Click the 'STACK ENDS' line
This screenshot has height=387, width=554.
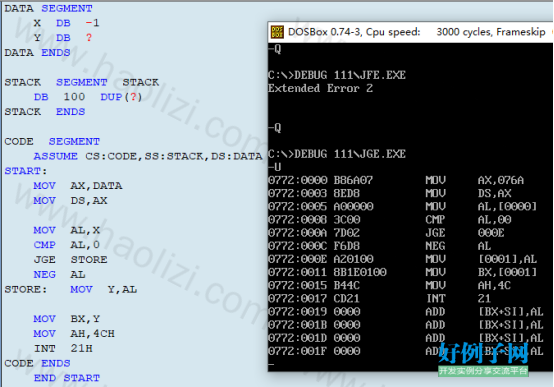pyautogui.click(x=45, y=112)
